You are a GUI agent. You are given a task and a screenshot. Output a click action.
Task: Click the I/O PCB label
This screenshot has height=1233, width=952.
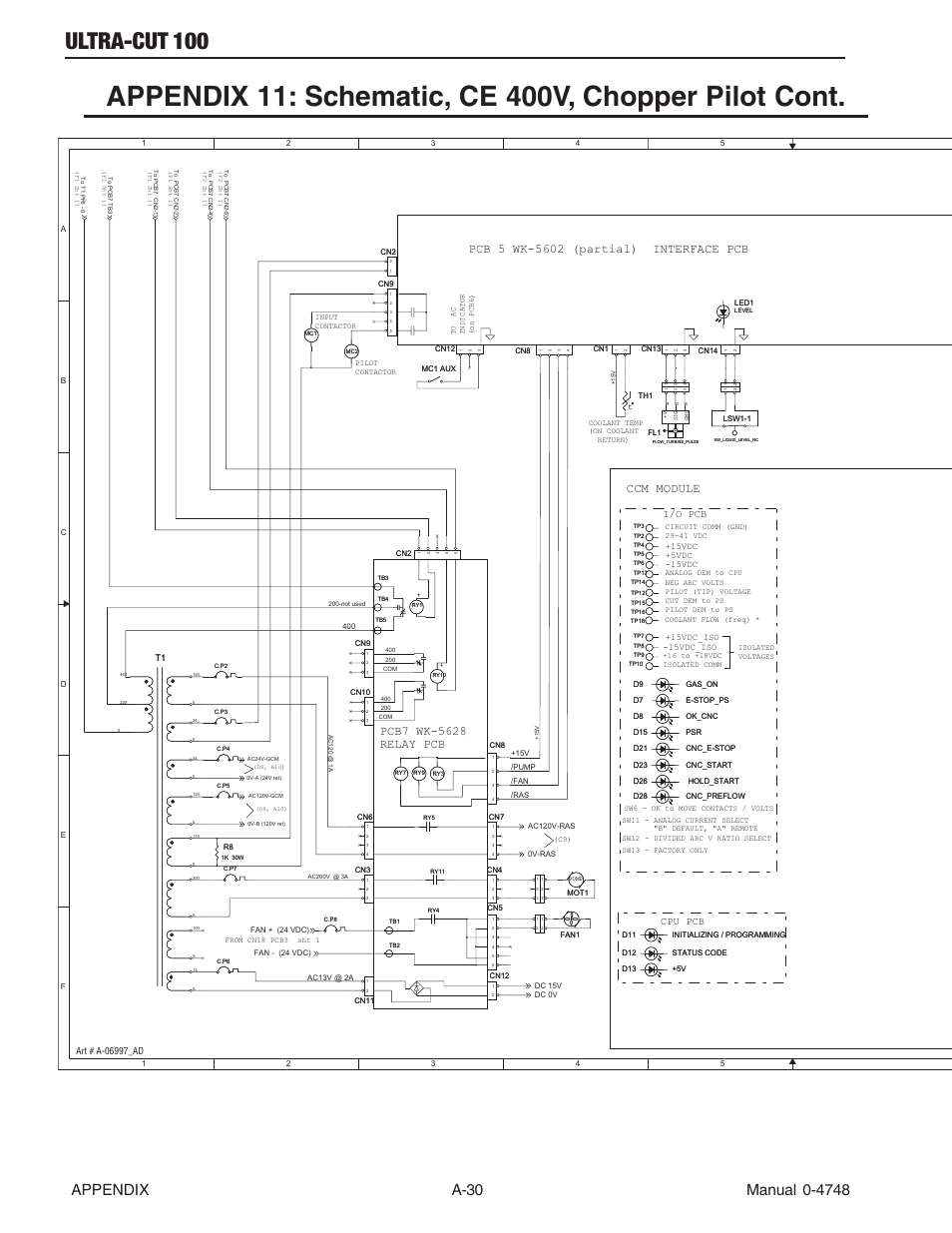pyautogui.click(x=685, y=513)
